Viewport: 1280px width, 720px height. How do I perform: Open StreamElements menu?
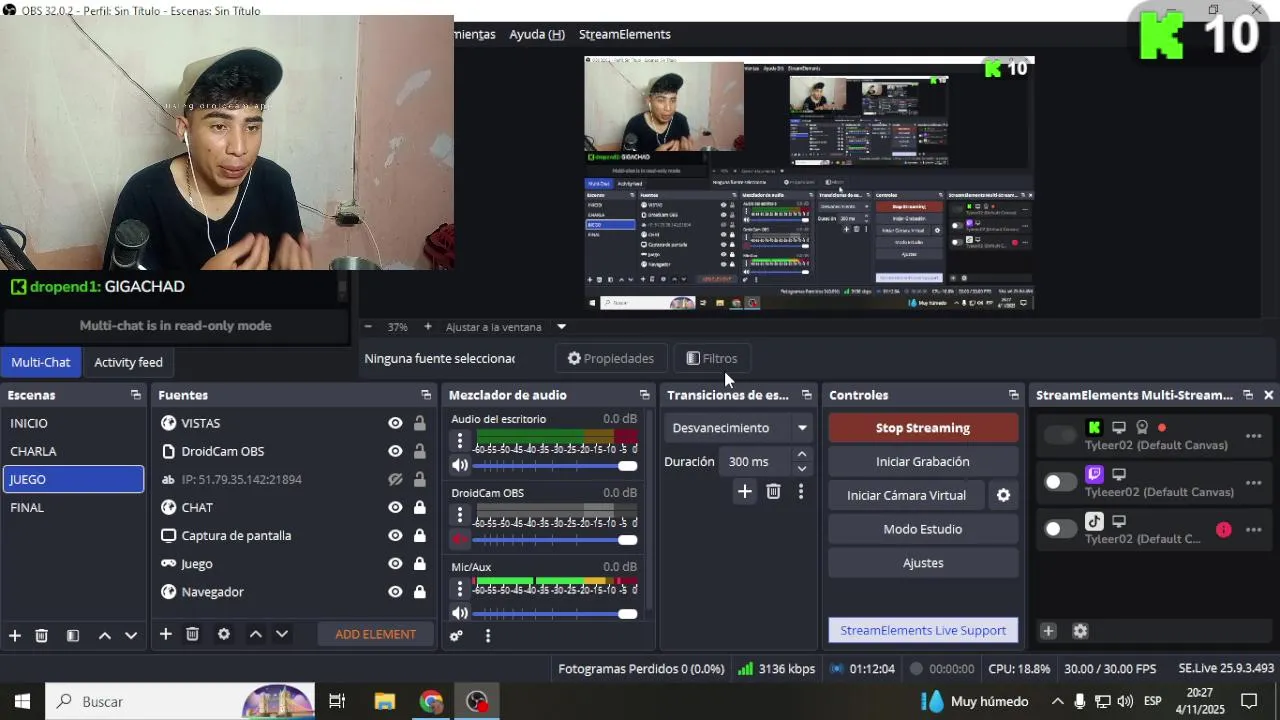[x=624, y=34]
